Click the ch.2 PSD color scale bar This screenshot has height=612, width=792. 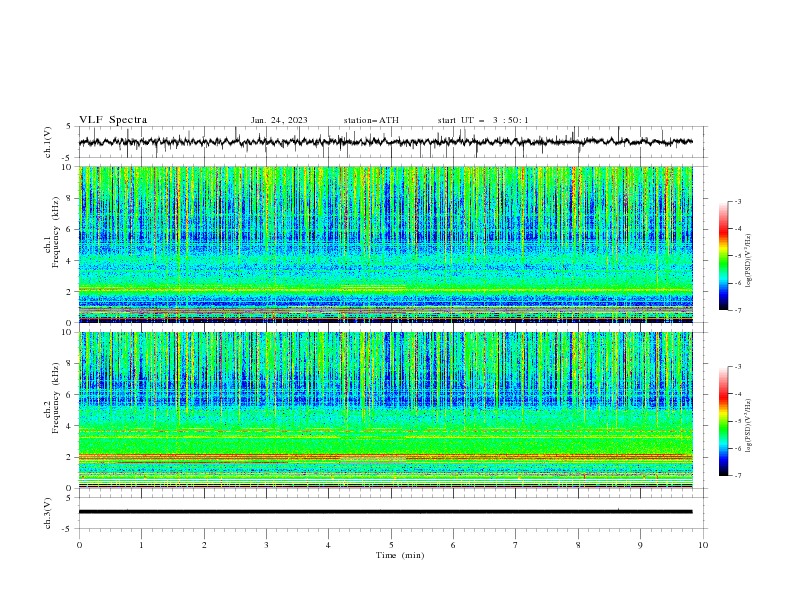(x=723, y=421)
